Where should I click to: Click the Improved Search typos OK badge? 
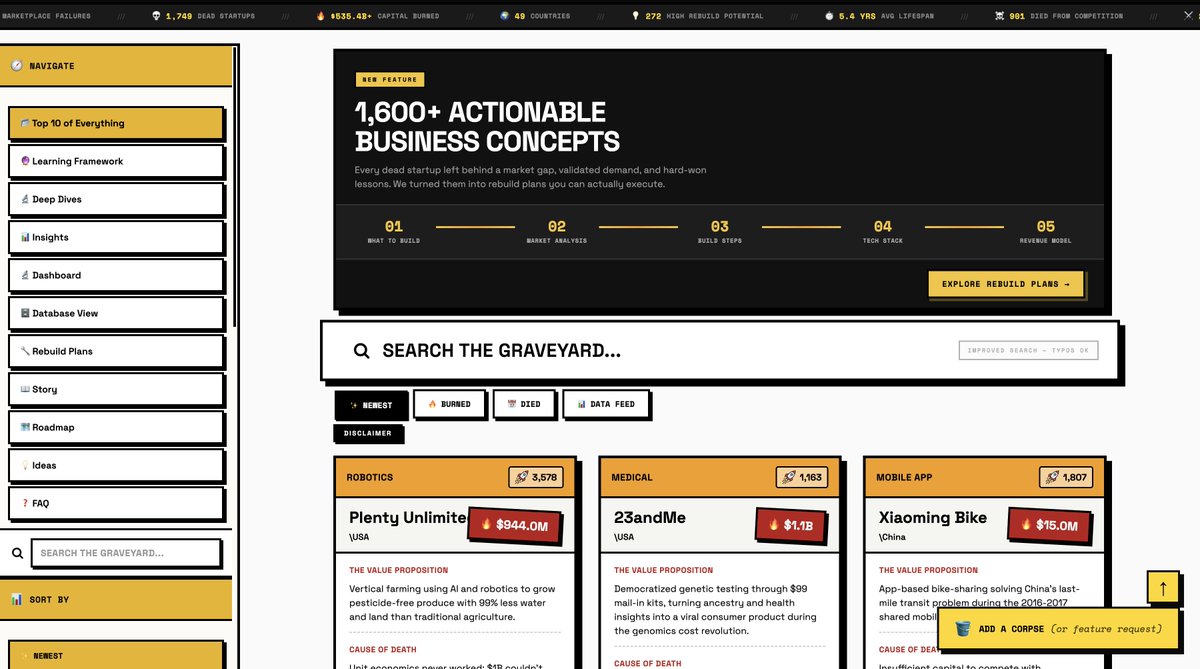1028,351
